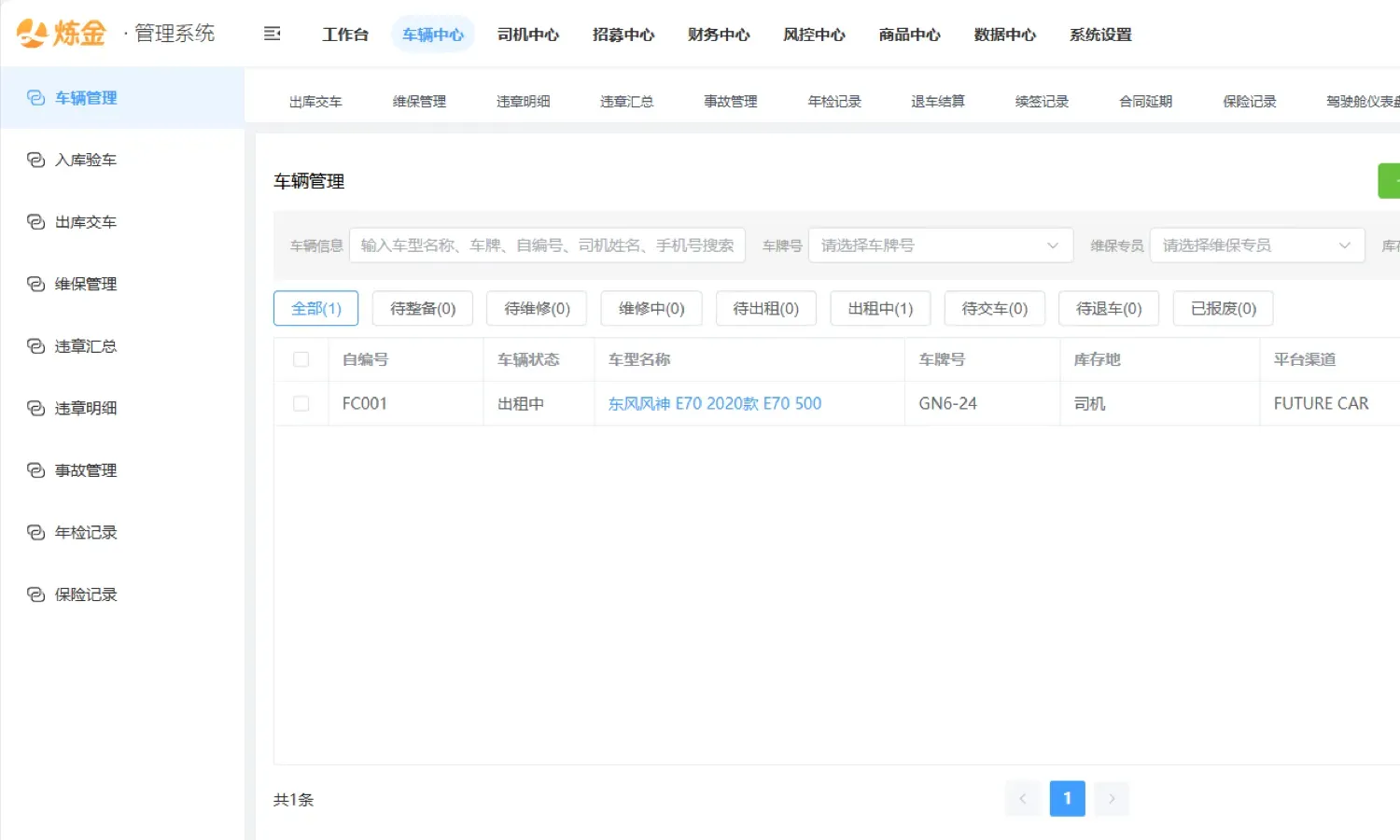Viewport: 1400px width, 840px height.
Task: Check the checkbox for vehicle FC001
Action: [x=301, y=403]
